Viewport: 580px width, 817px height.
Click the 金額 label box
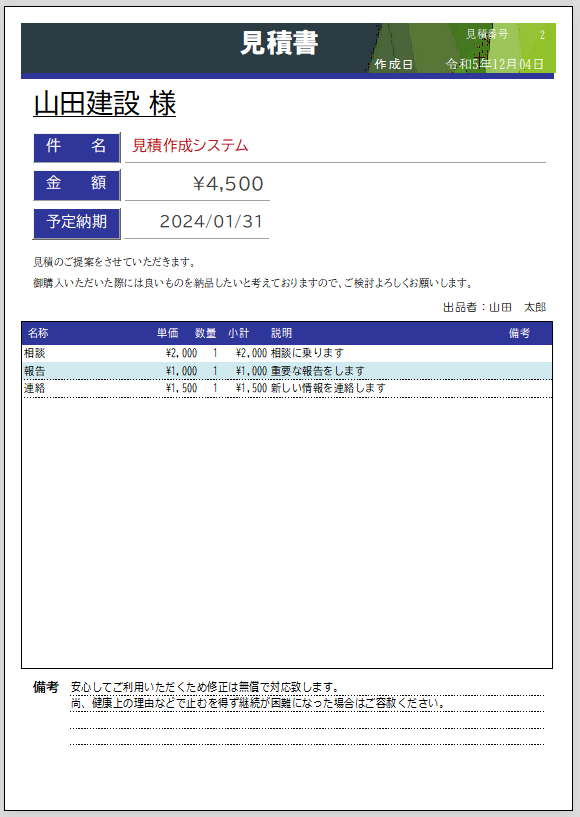tap(77, 184)
